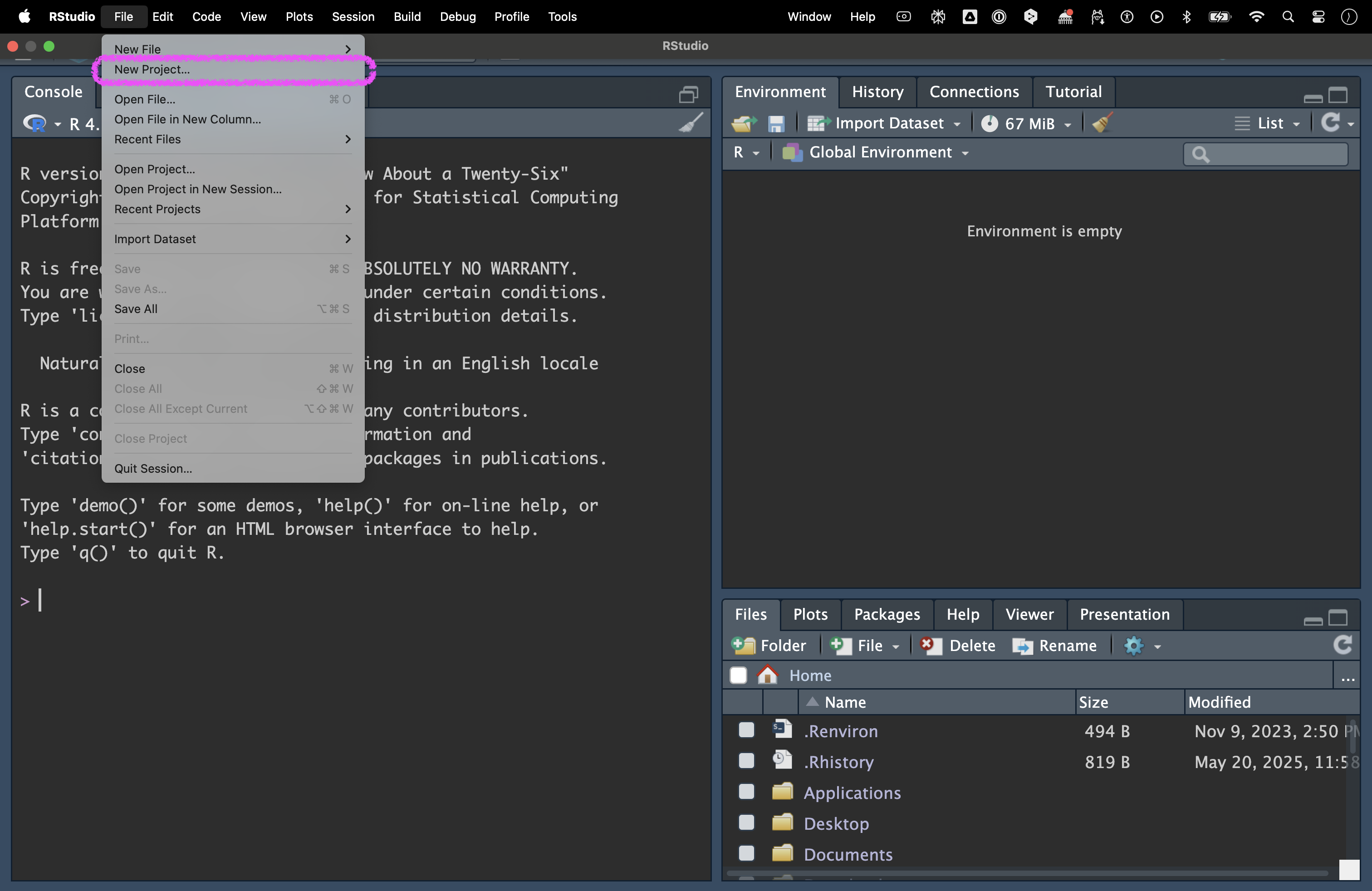This screenshot has height=891, width=1372.
Task: Click the Rename button in Files pane
Action: [x=1054, y=646]
